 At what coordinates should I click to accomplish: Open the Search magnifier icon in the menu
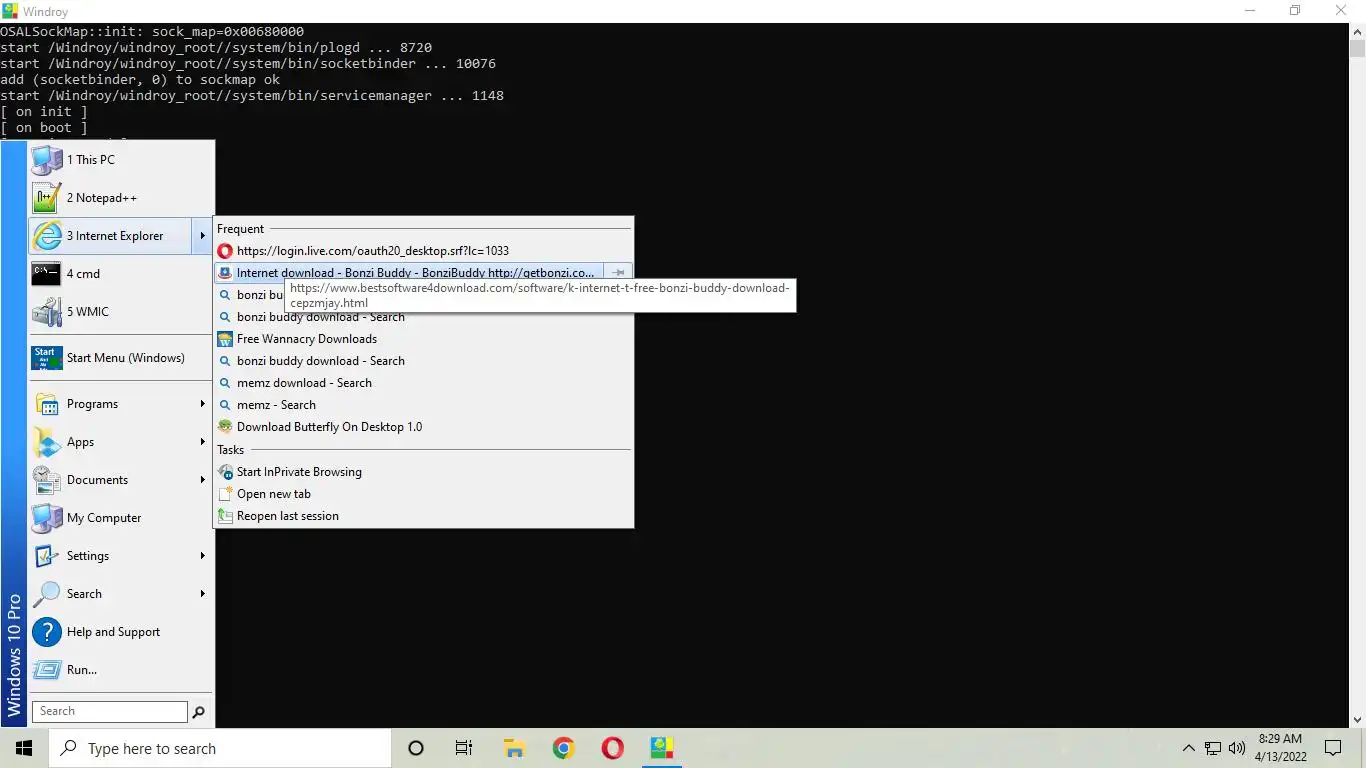pos(46,594)
